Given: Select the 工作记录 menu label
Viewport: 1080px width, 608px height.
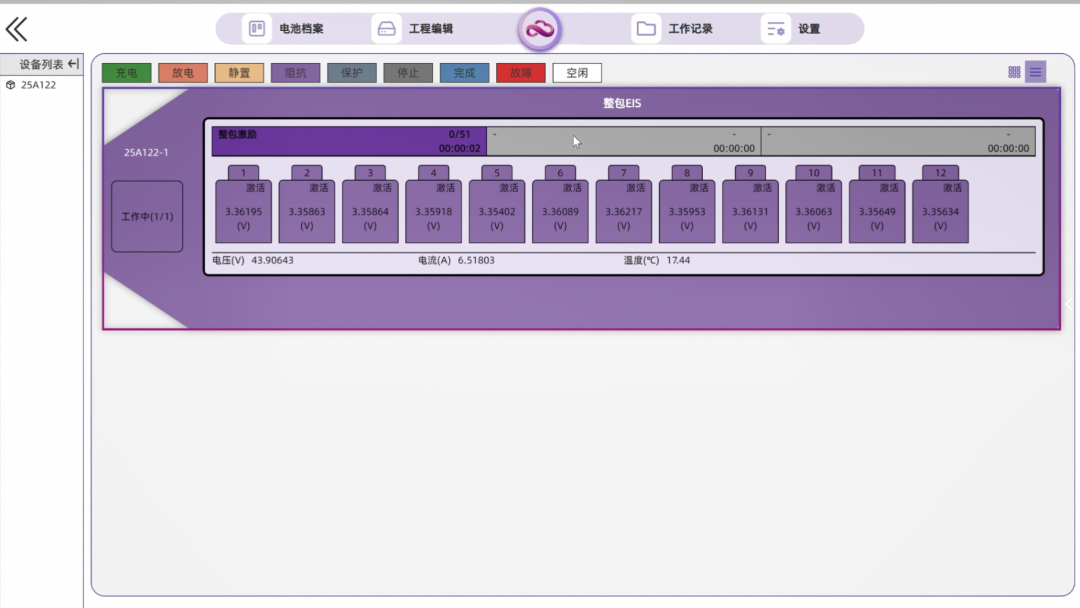Looking at the screenshot, I should (x=690, y=29).
